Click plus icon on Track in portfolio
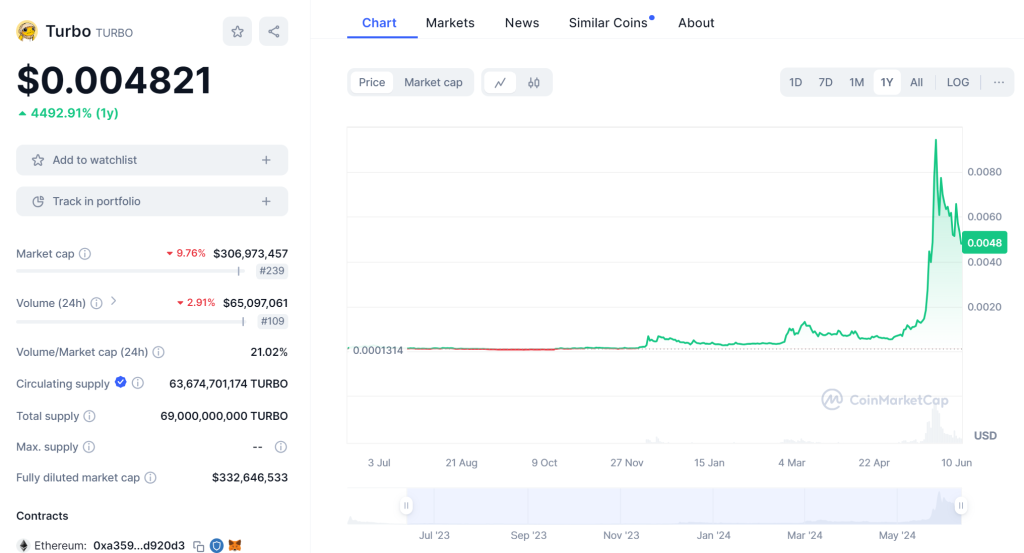Image resolution: width=1024 pixels, height=553 pixels. [266, 201]
